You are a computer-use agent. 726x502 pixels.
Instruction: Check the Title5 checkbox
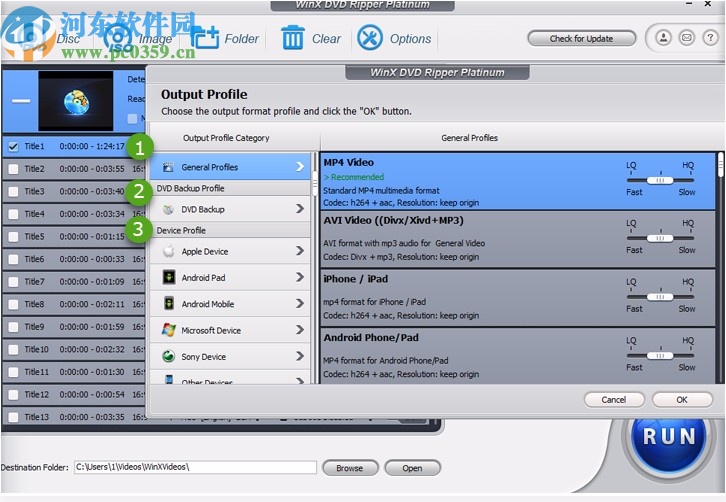pos(13,237)
